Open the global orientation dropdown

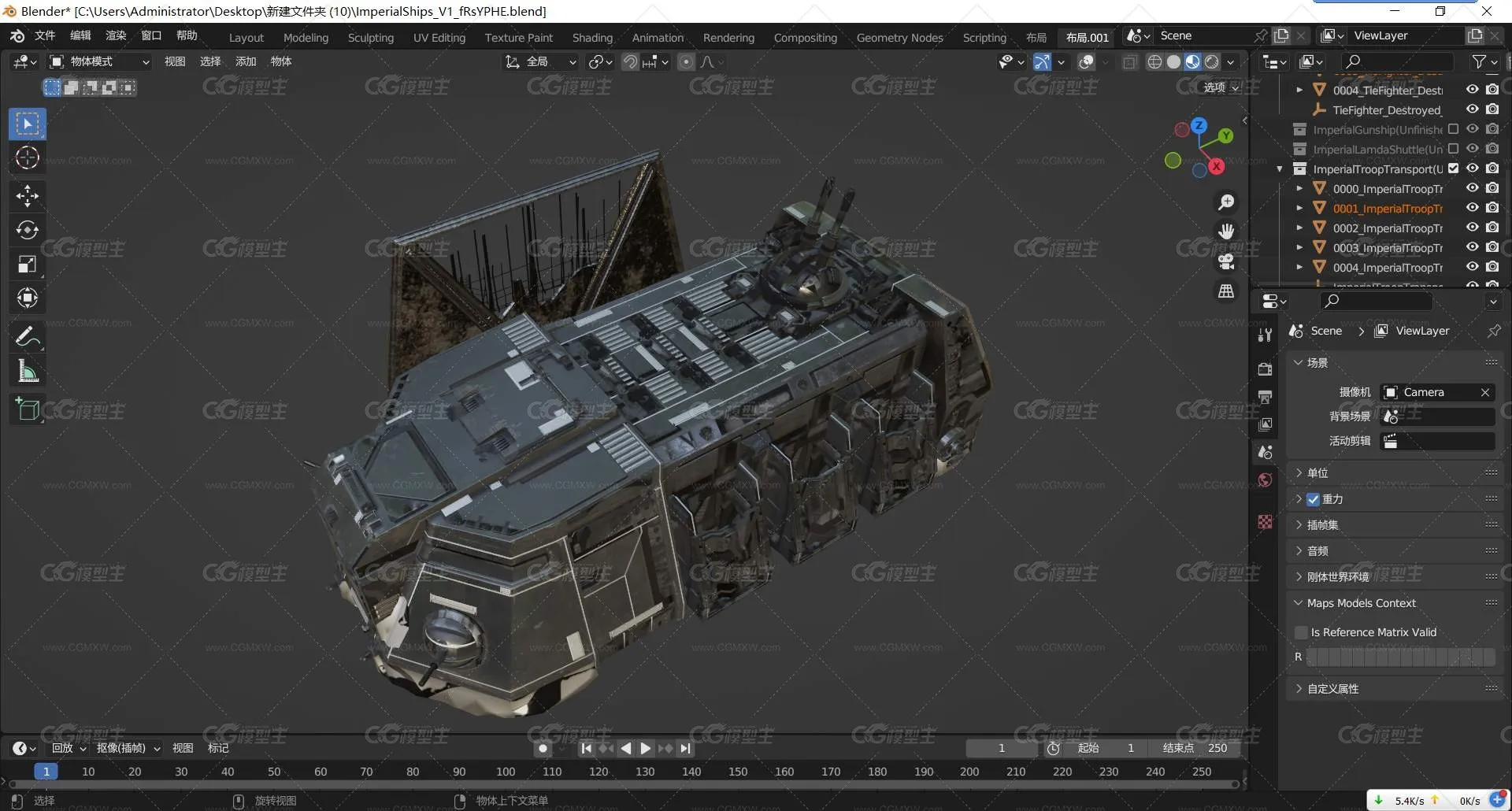pos(541,61)
